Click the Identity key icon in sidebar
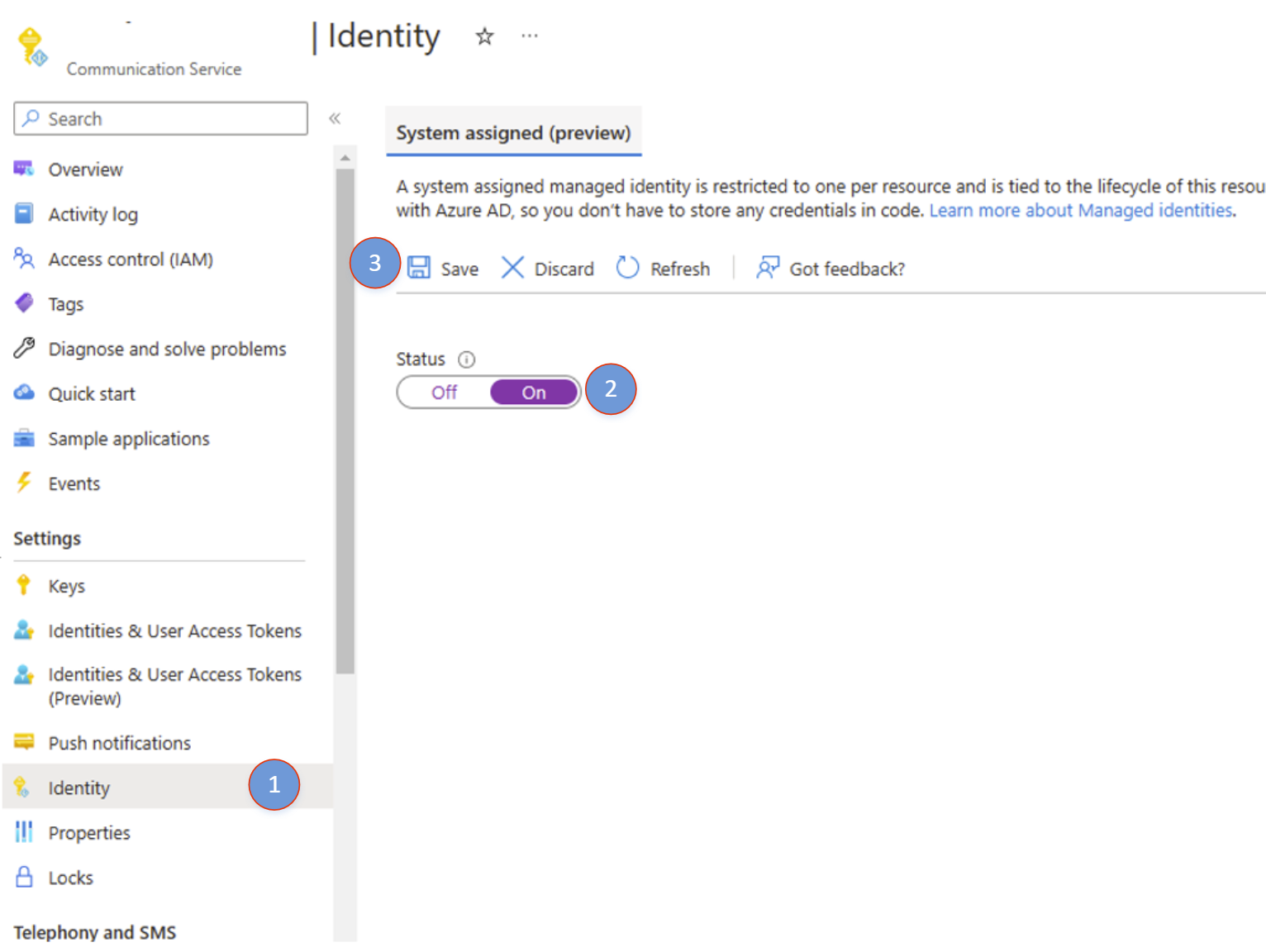 pos(23,787)
